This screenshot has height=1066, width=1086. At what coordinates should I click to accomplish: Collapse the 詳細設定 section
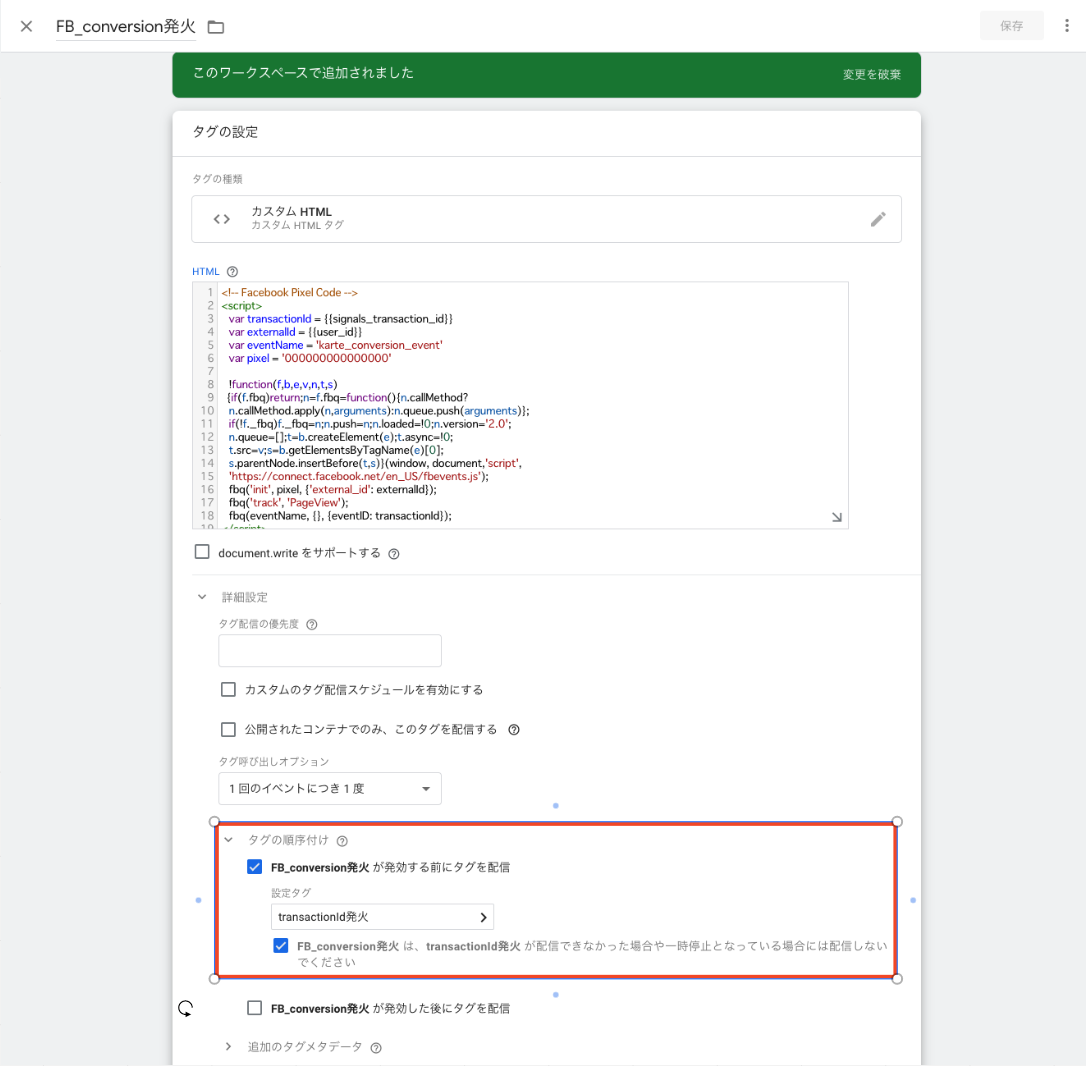click(x=202, y=596)
